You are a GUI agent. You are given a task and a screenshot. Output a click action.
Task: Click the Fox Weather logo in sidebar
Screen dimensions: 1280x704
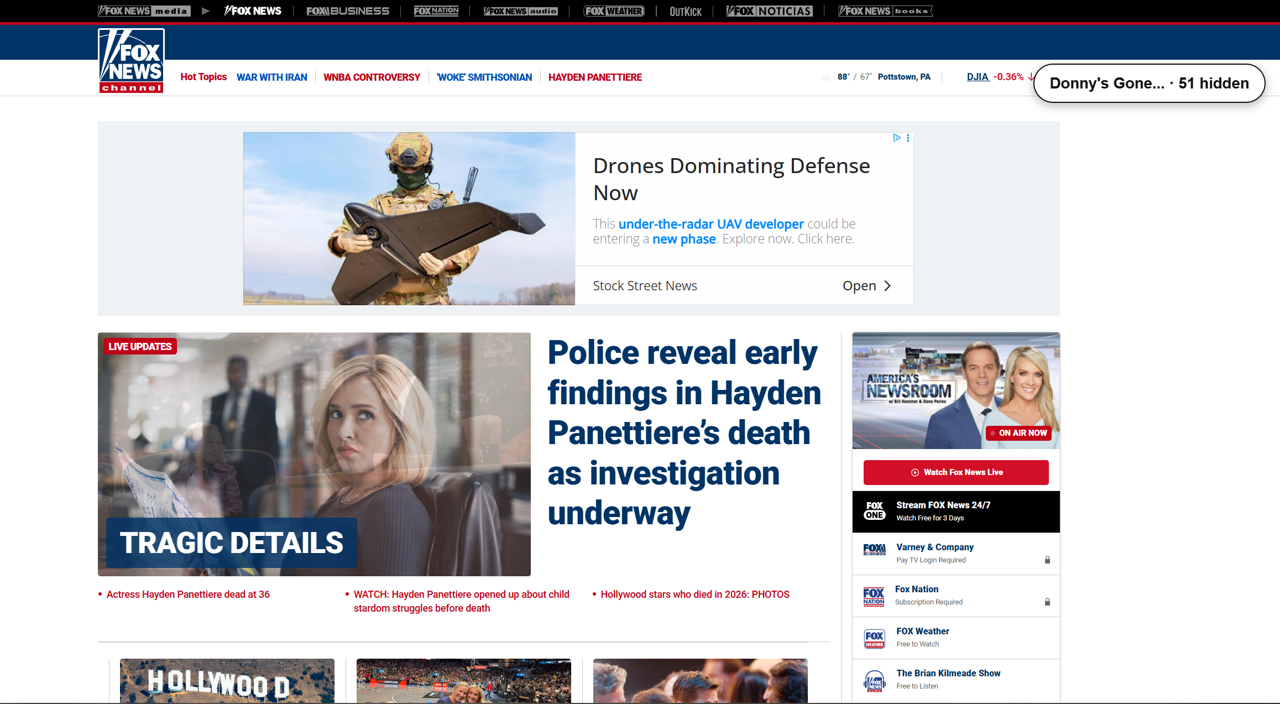point(875,638)
